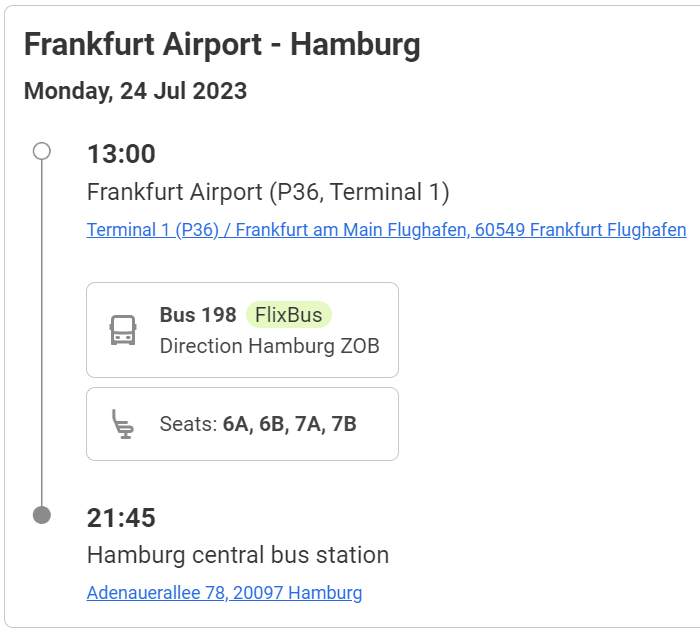This screenshot has height=633, width=700.
Task: Click the vertical route line between stops
Action: click(x=42, y=330)
